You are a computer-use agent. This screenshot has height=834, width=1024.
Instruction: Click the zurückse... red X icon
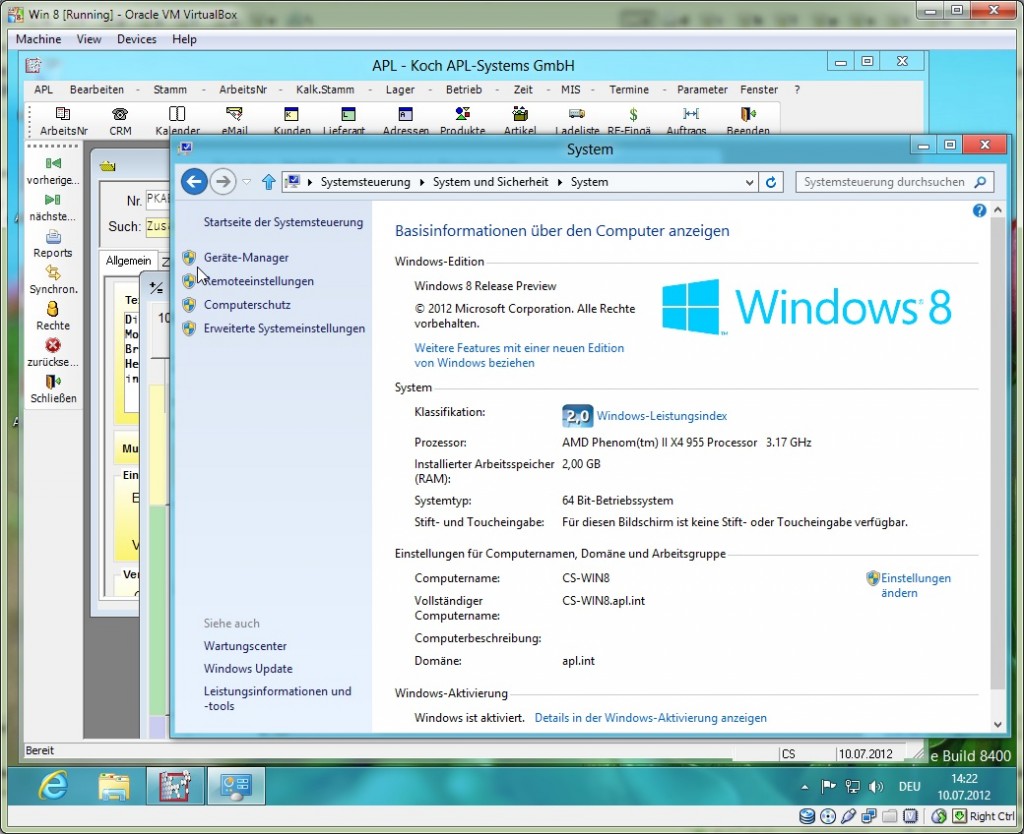(x=53, y=353)
